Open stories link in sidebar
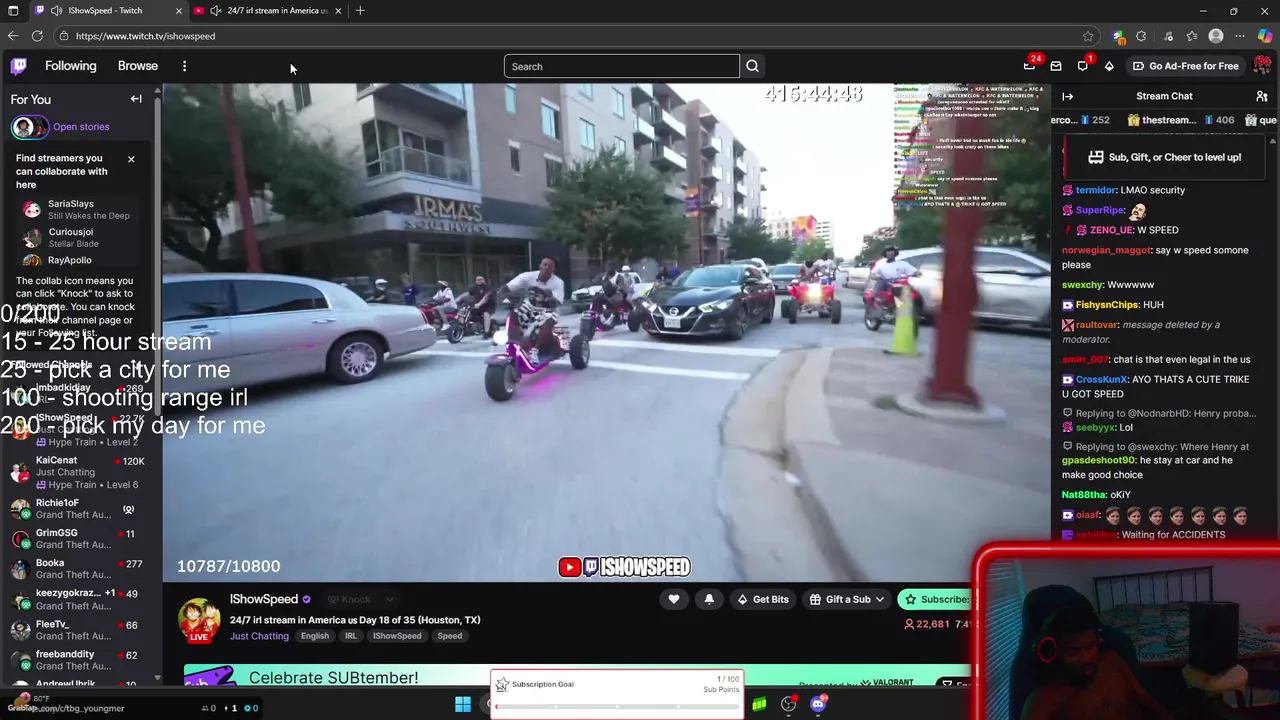The height and width of the screenshot is (720, 1280). tap(81, 127)
